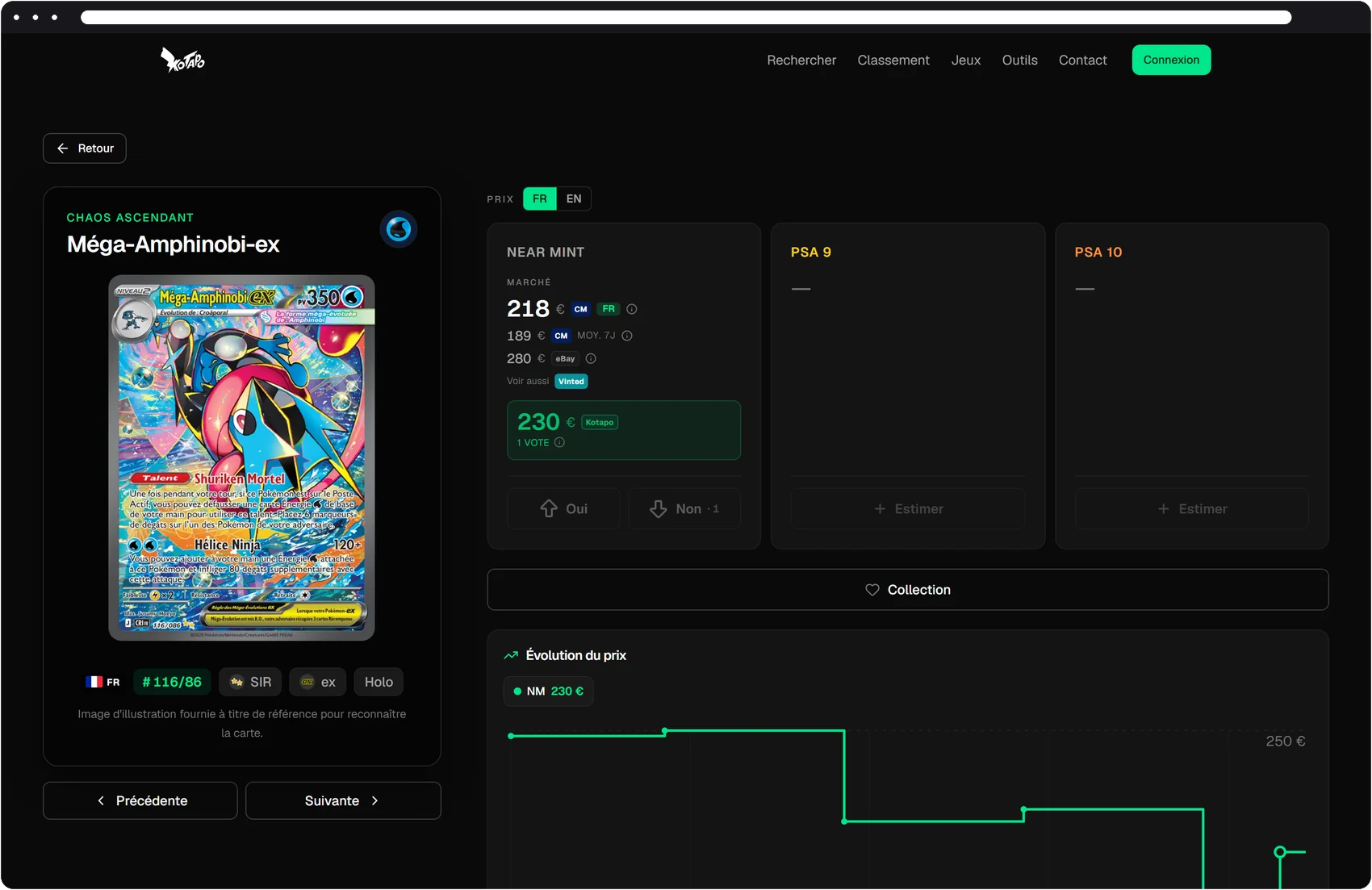Go to the Contact page
1372x890 pixels.
point(1083,60)
